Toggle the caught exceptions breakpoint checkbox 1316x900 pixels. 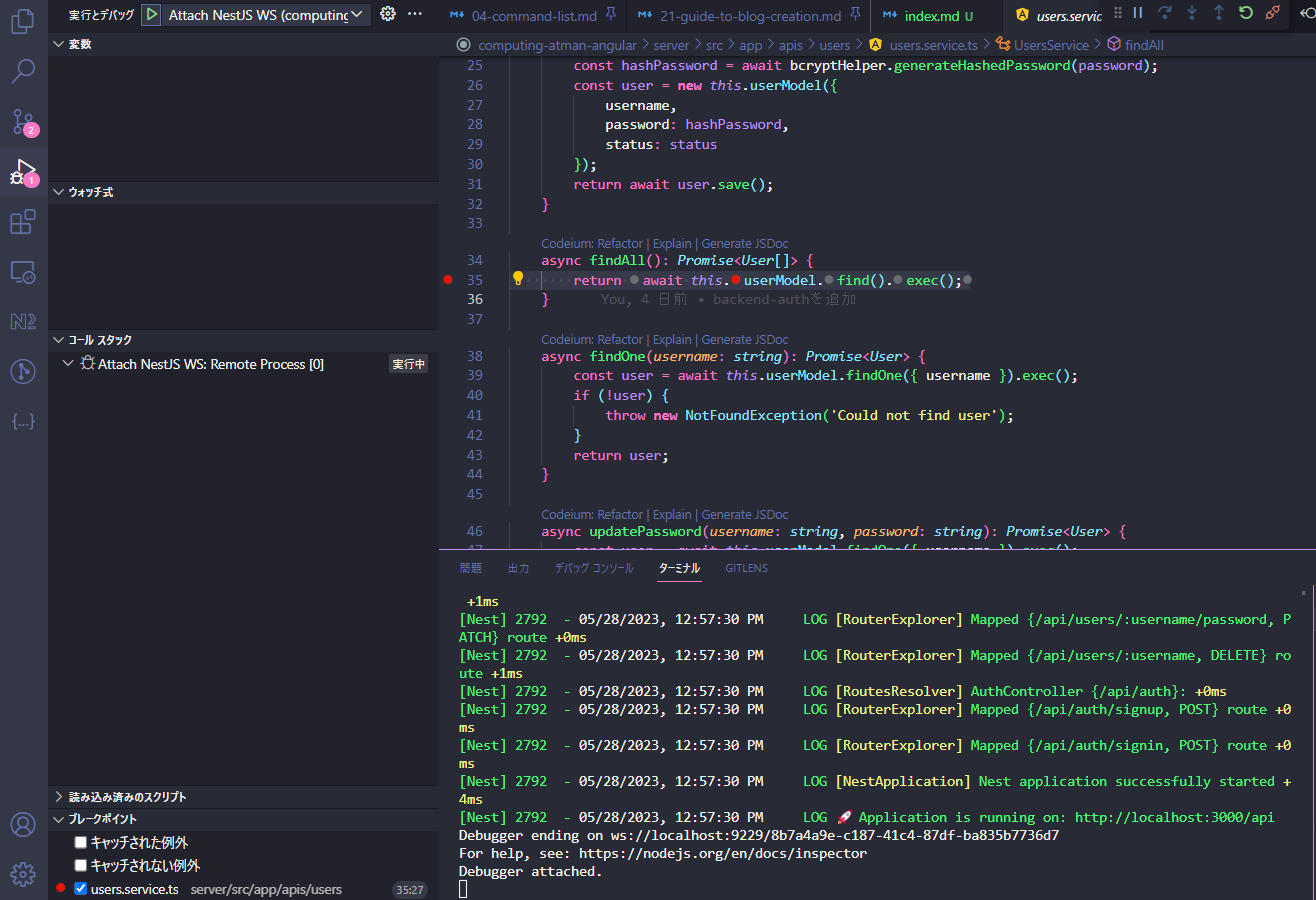pos(81,843)
